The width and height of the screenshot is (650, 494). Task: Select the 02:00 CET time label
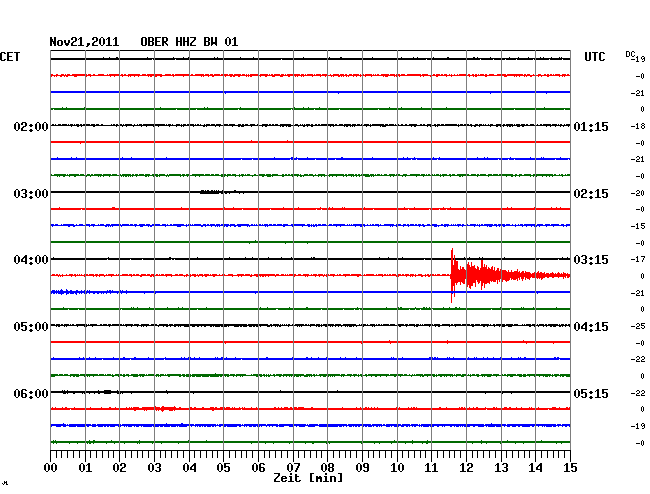tap(31, 126)
